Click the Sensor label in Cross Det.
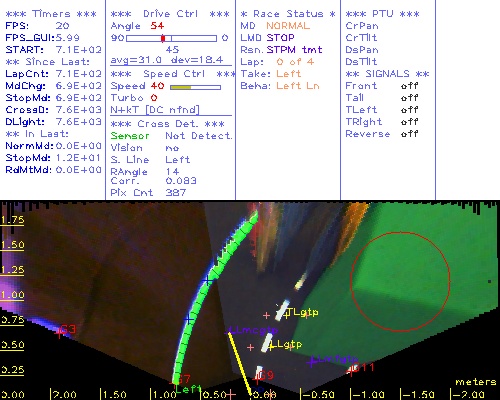This screenshot has height=400, width=500. [x=130, y=136]
